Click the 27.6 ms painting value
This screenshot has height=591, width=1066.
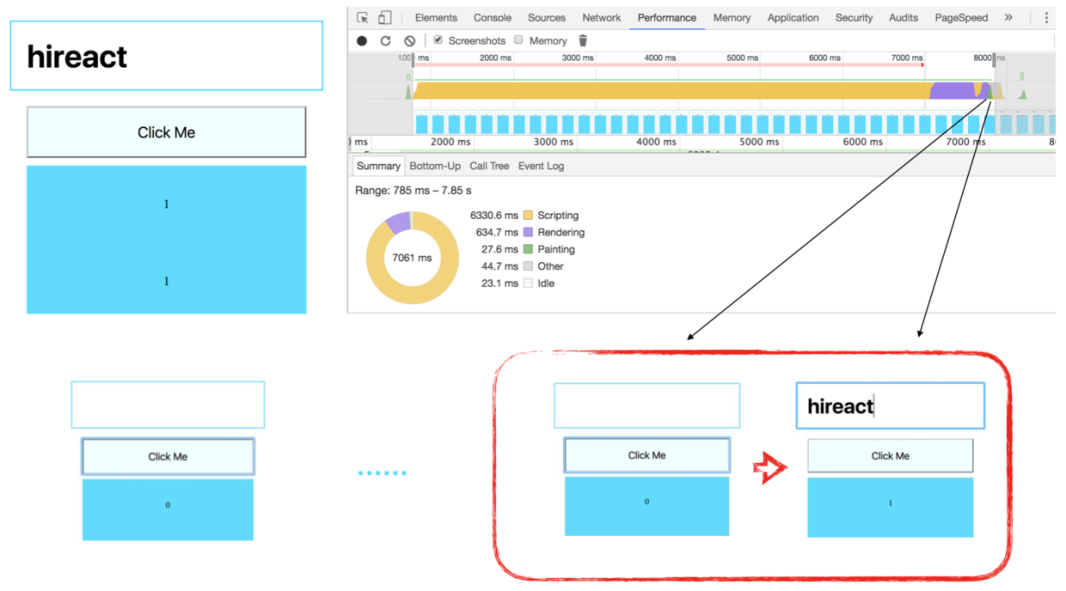click(x=500, y=249)
